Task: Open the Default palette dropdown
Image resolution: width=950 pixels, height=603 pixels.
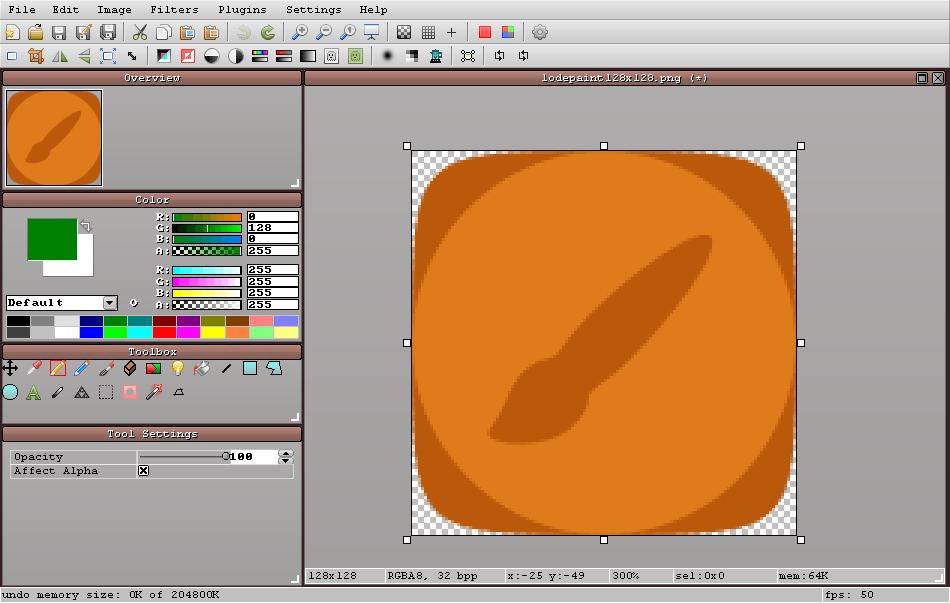Action: (110, 303)
